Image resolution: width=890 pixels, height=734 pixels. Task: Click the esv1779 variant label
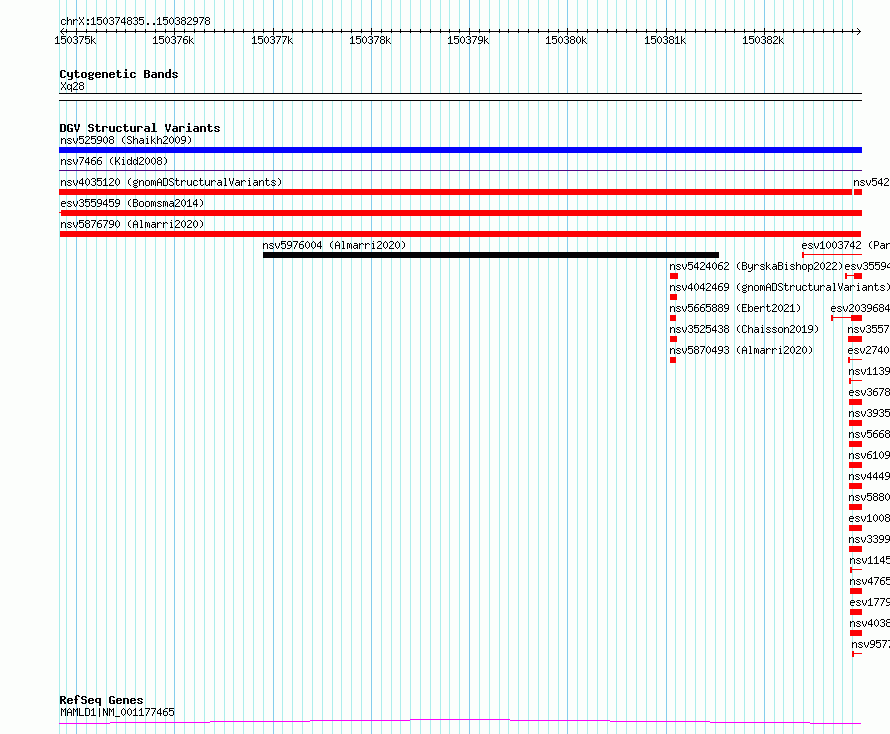[870, 602]
